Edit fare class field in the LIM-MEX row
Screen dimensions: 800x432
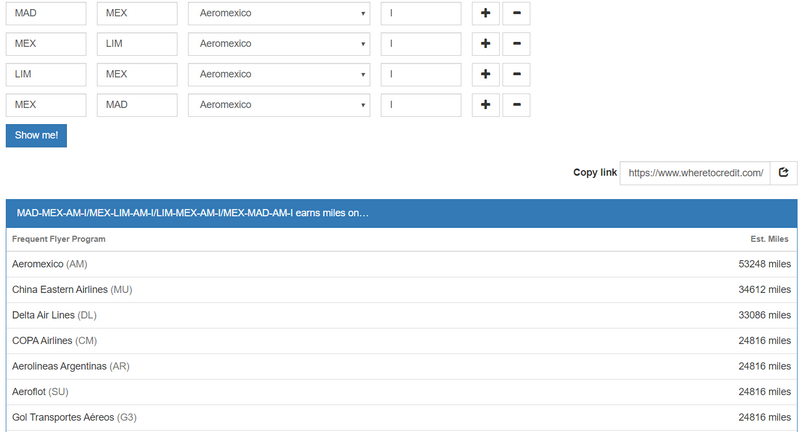(421, 74)
